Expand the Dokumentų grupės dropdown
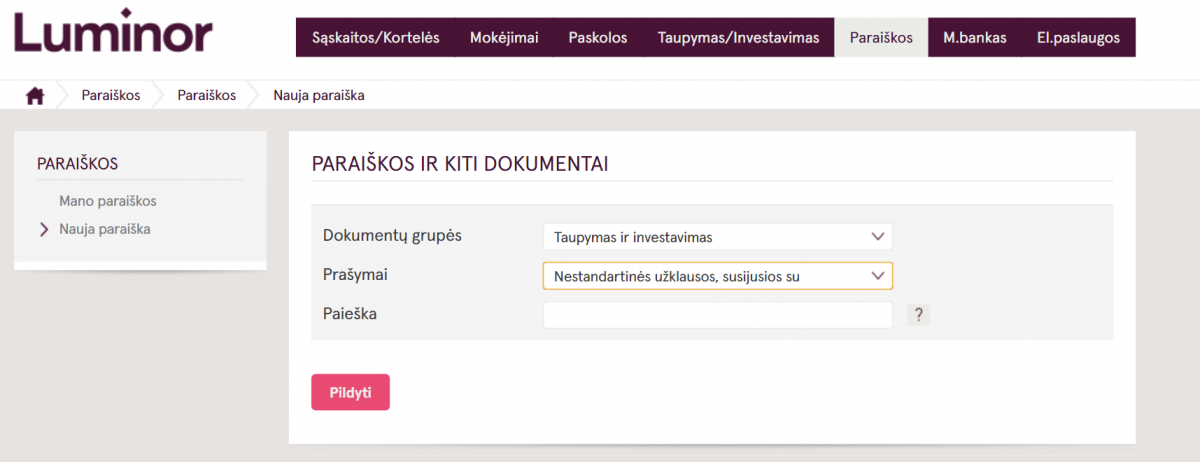 coord(717,237)
